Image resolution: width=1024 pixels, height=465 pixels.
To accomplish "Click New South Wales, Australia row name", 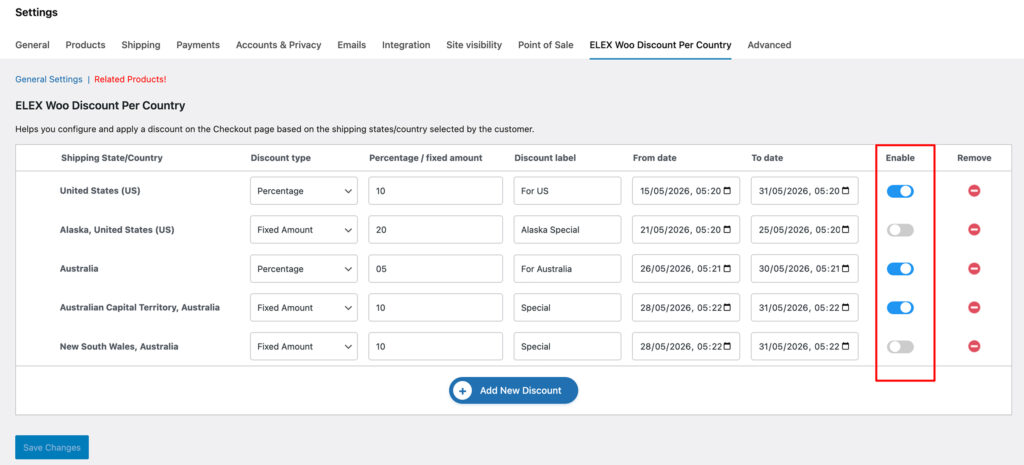I will click(x=119, y=346).
